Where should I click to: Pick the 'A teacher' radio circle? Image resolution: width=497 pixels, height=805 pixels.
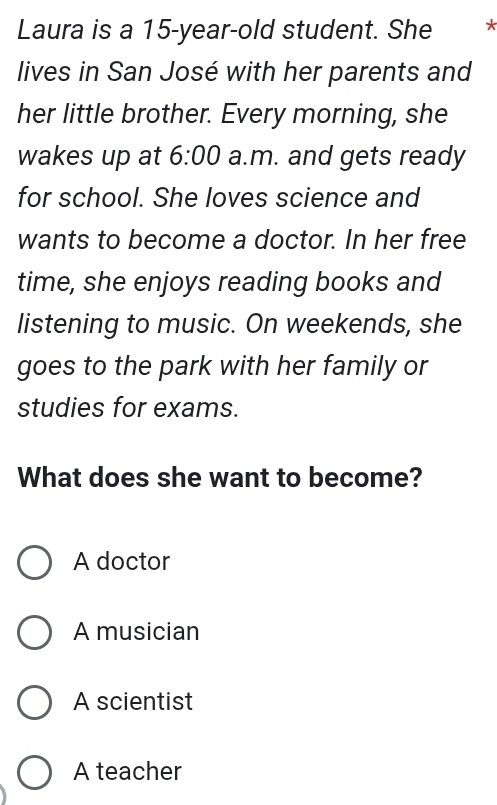pos(34,772)
